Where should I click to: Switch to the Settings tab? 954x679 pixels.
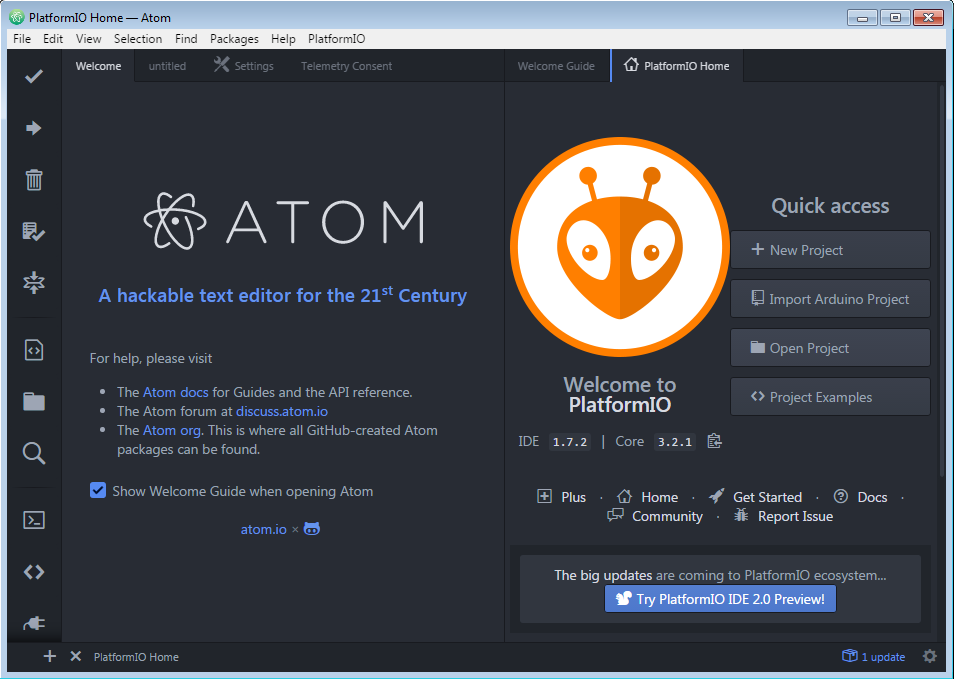pyautogui.click(x=243, y=66)
